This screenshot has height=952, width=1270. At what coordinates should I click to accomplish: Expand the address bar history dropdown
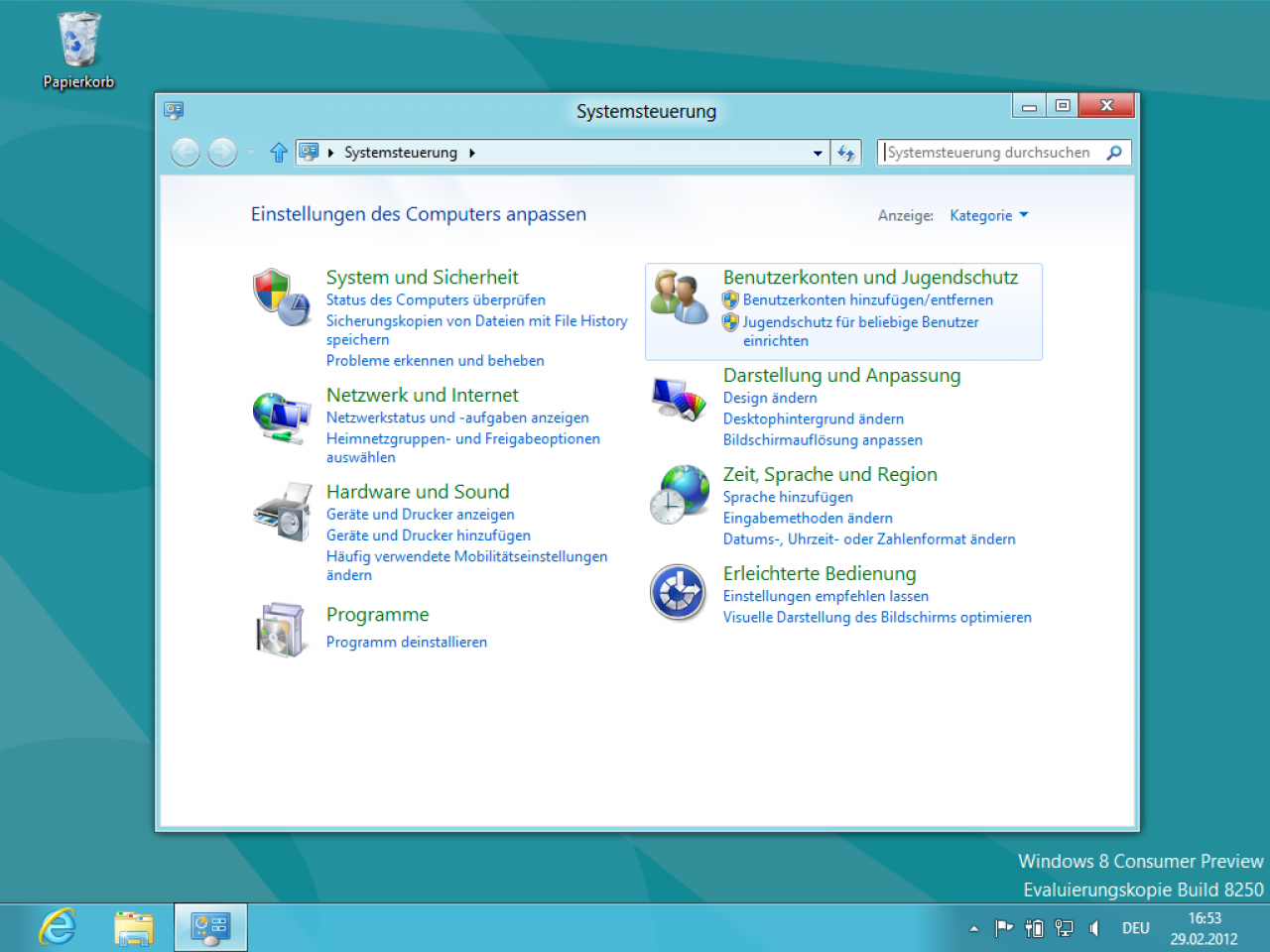pos(818,153)
